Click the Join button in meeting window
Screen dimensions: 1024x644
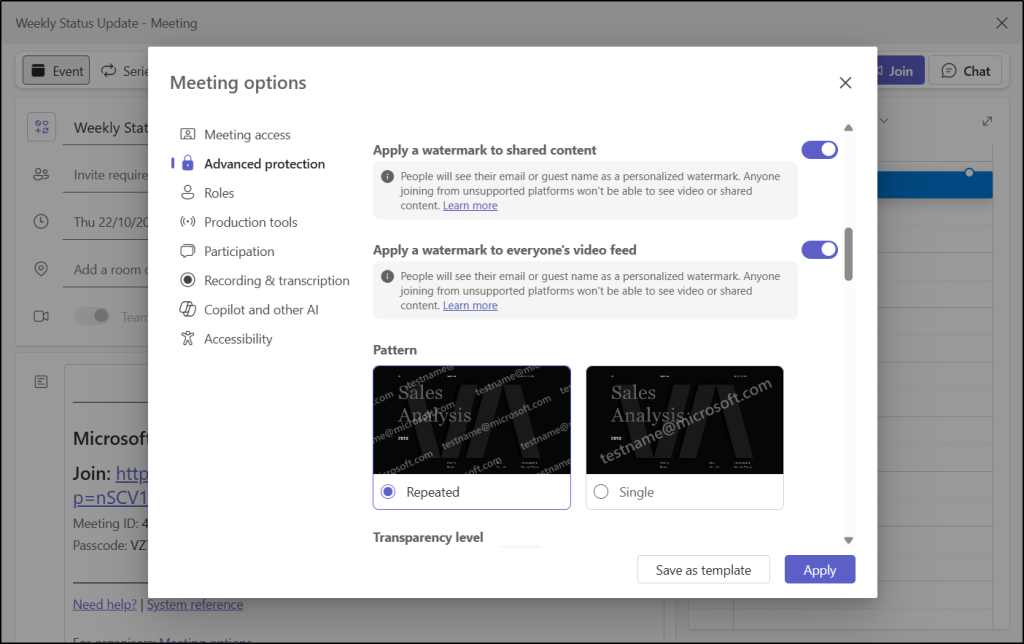[901, 71]
